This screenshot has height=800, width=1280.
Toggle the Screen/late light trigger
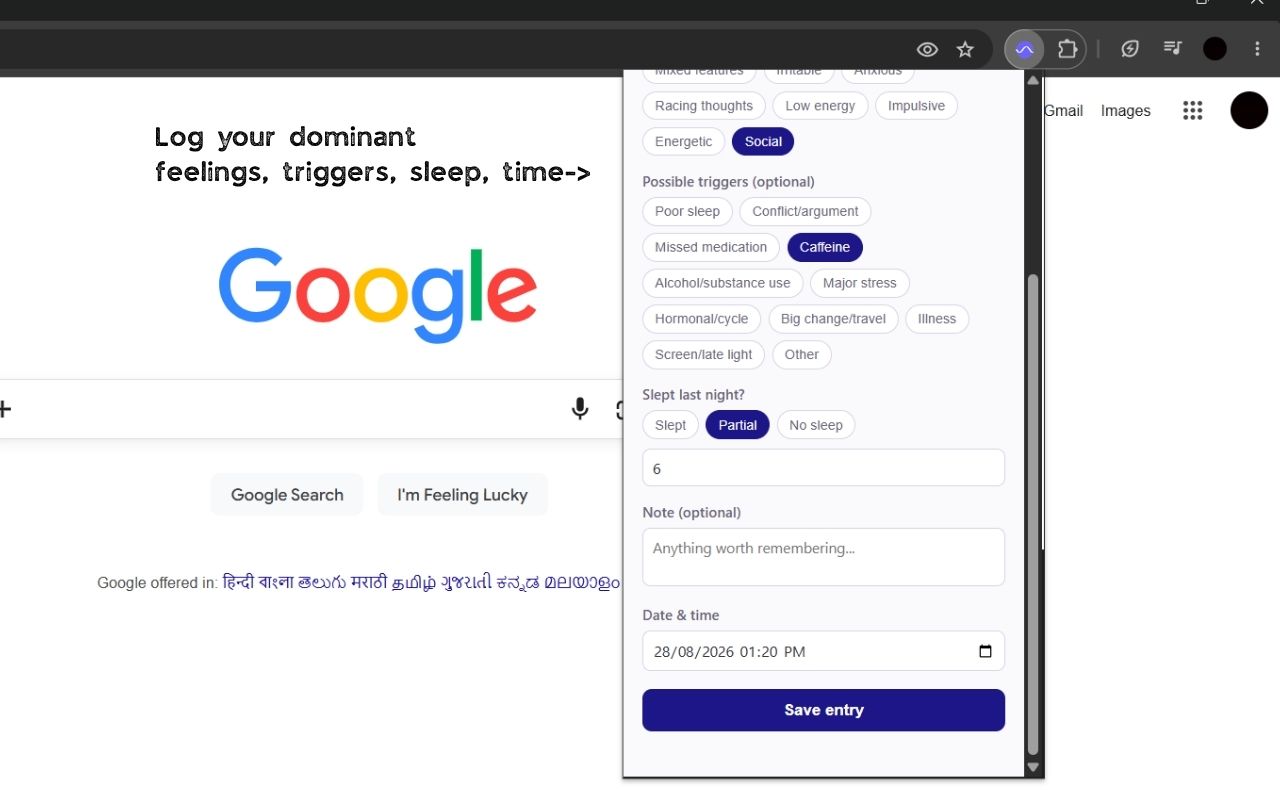tap(704, 355)
